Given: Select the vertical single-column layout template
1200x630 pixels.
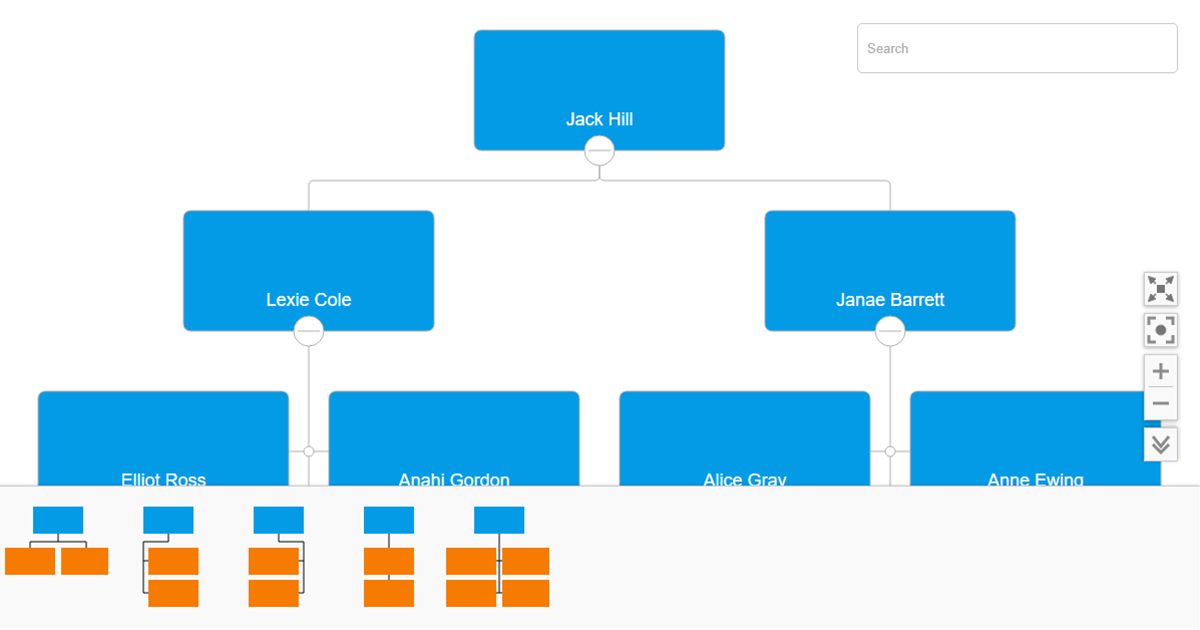Looking at the screenshot, I should pyautogui.click(x=388, y=555).
